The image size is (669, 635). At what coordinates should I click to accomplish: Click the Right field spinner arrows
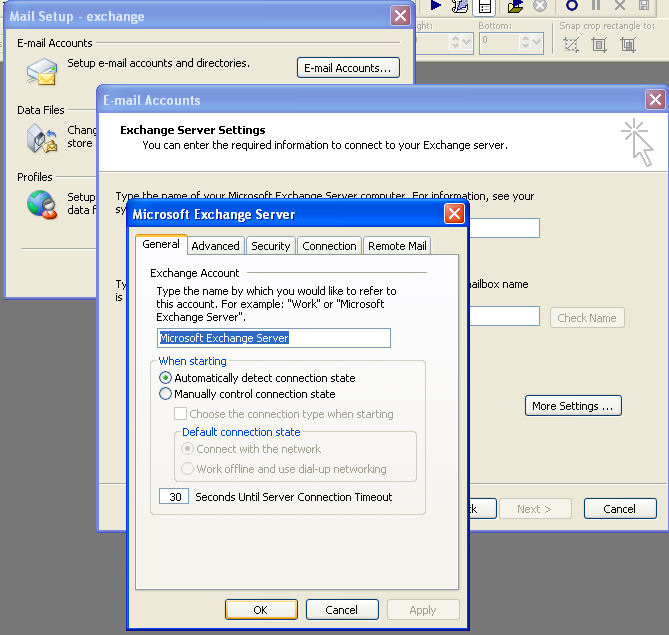tap(455, 42)
